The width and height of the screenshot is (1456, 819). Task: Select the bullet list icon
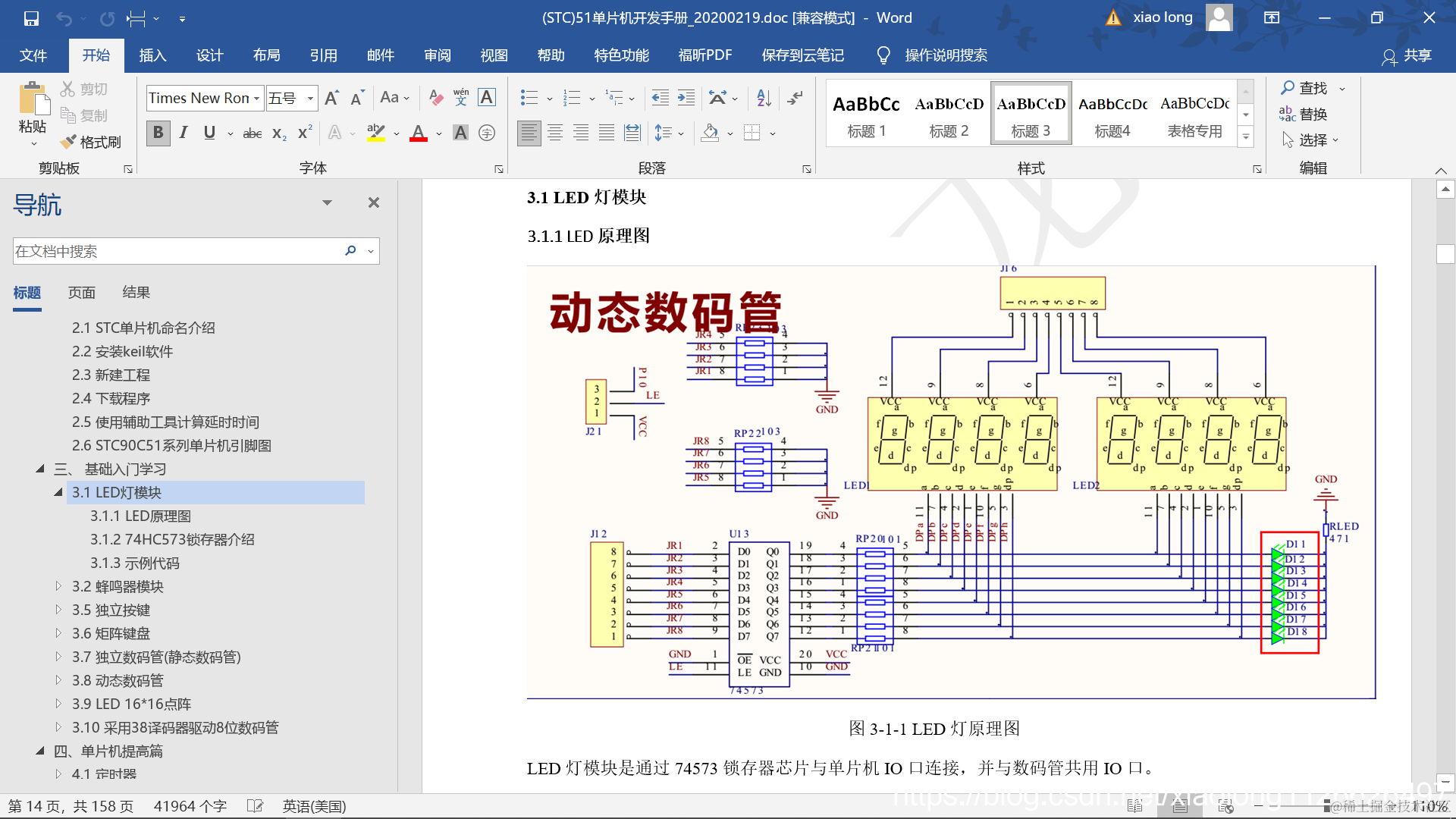tap(529, 97)
